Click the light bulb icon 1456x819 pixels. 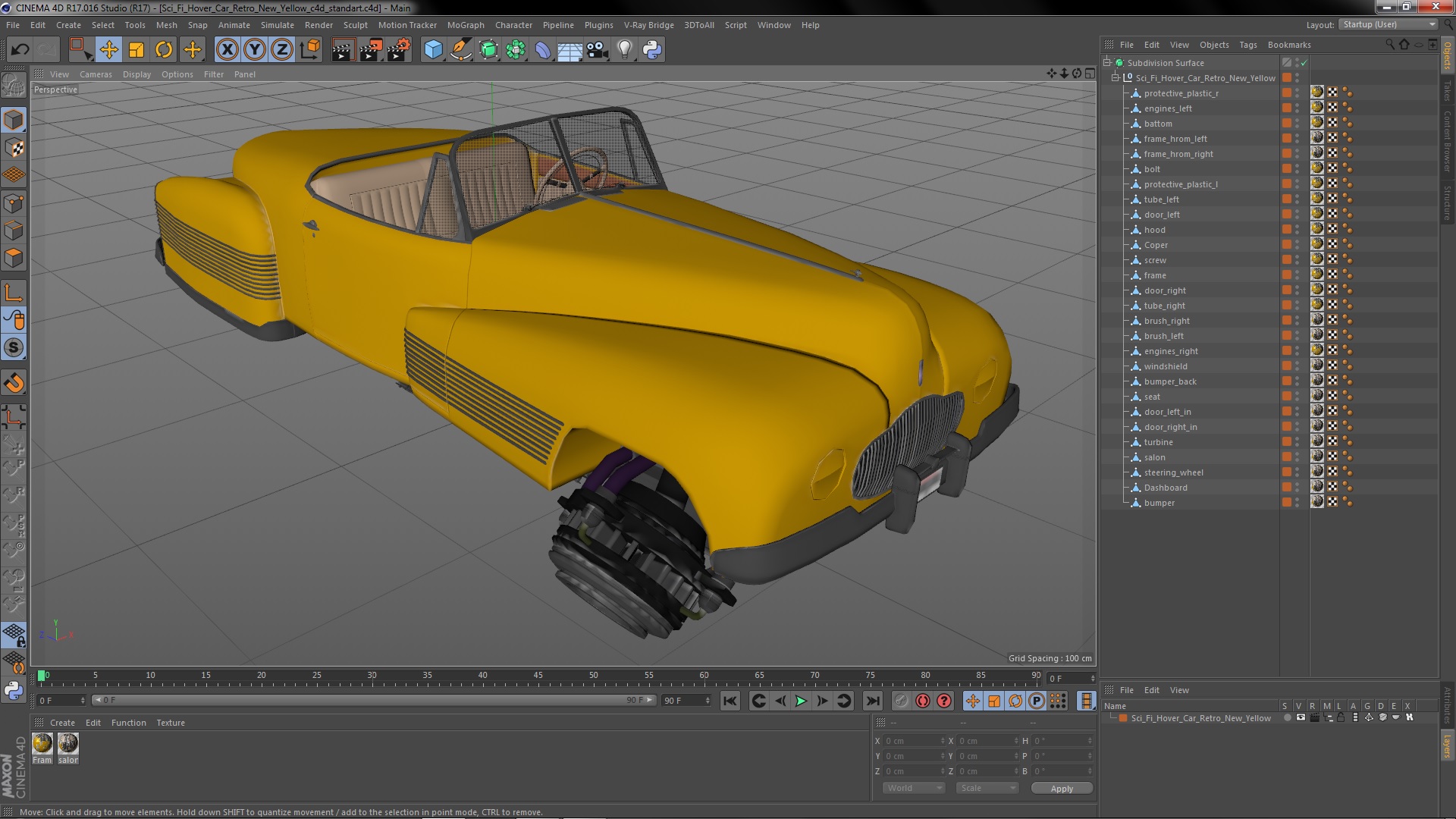624,50
